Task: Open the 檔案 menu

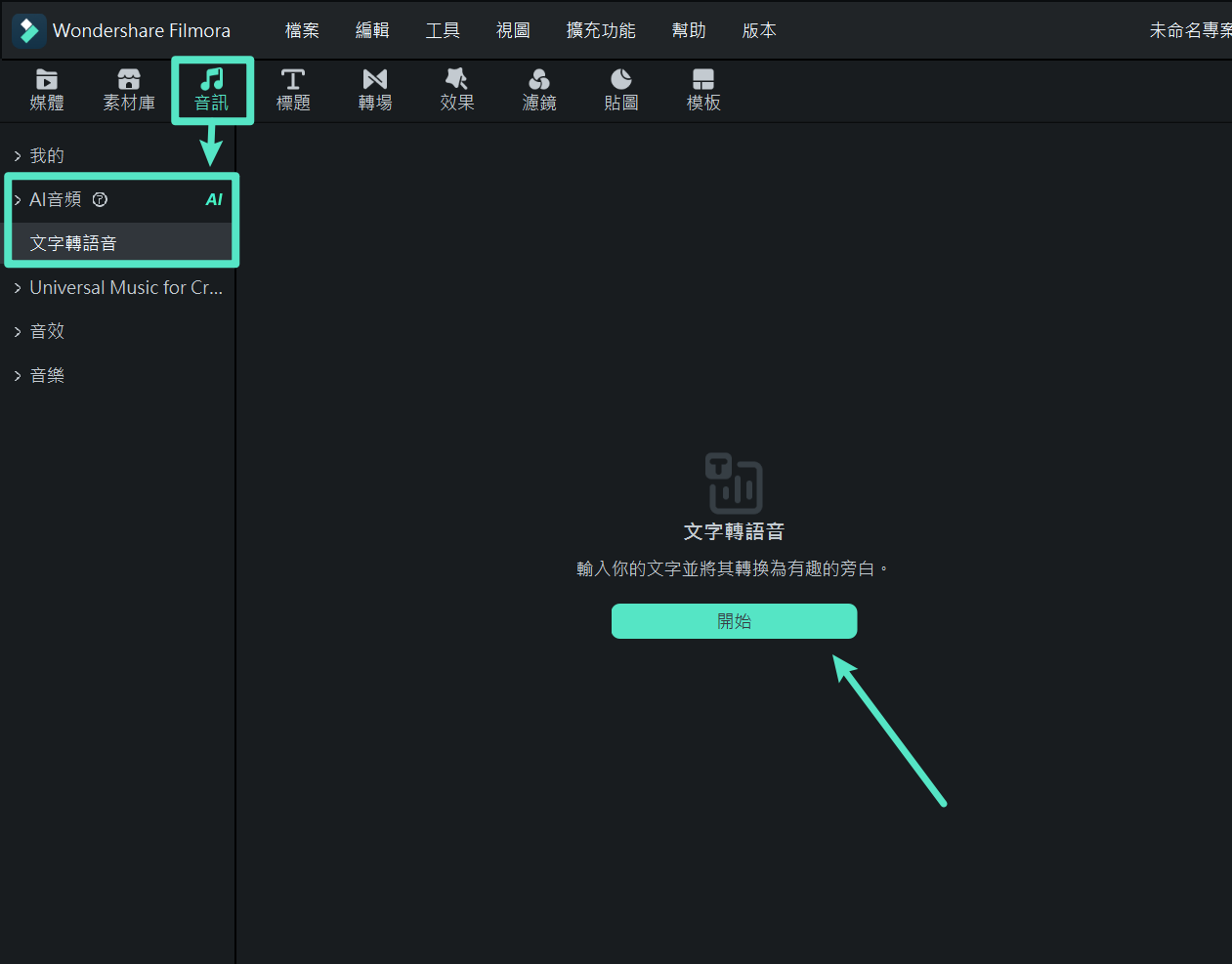Action: tap(302, 30)
